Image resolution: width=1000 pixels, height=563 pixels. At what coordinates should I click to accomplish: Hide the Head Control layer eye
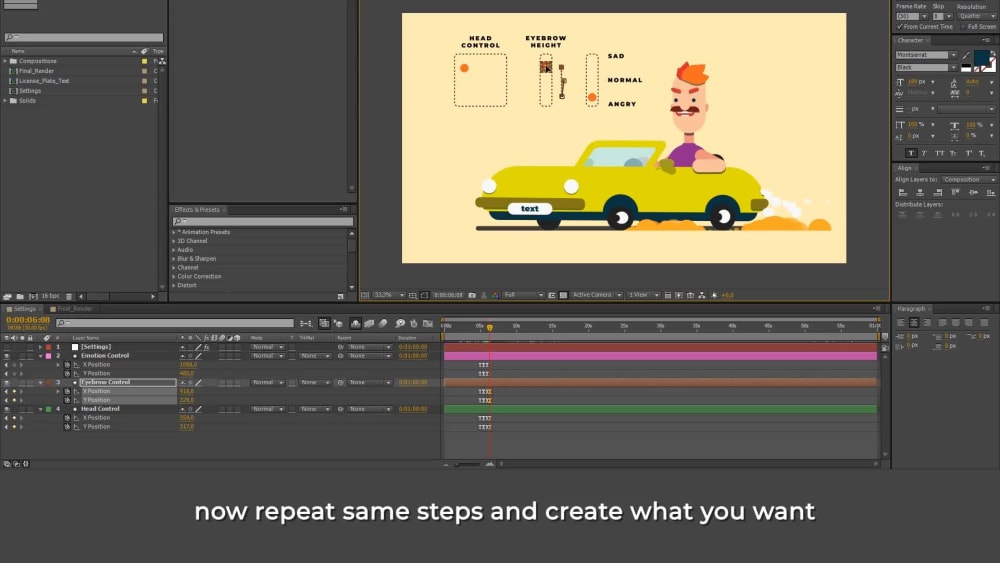pyautogui.click(x=6, y=409)
